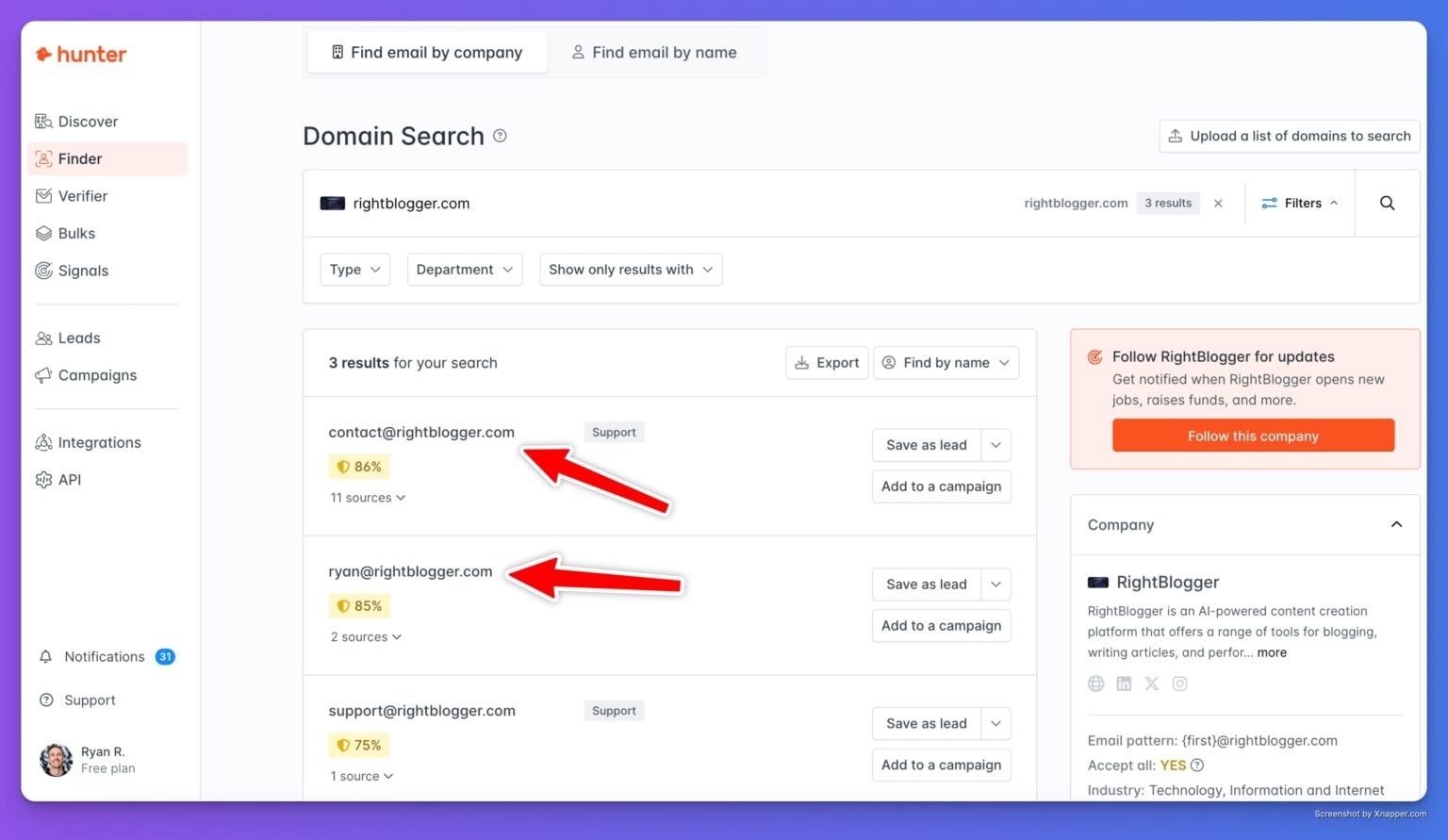Expand the 11 sources list for contact@rightblogger.com
1448x840 pixels.
(x=368, y=497)
